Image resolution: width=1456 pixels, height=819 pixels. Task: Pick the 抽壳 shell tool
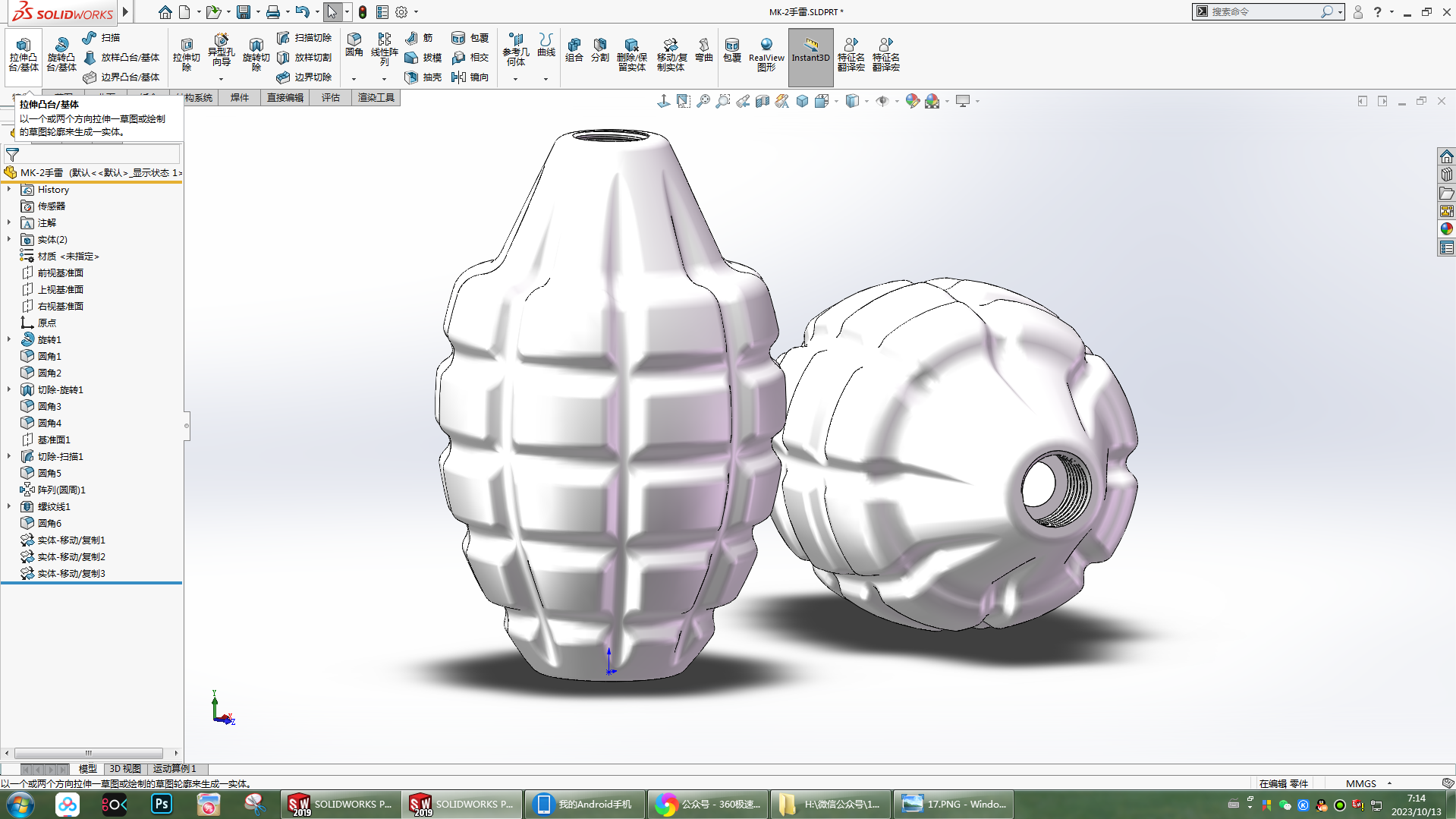coord(423,77)
